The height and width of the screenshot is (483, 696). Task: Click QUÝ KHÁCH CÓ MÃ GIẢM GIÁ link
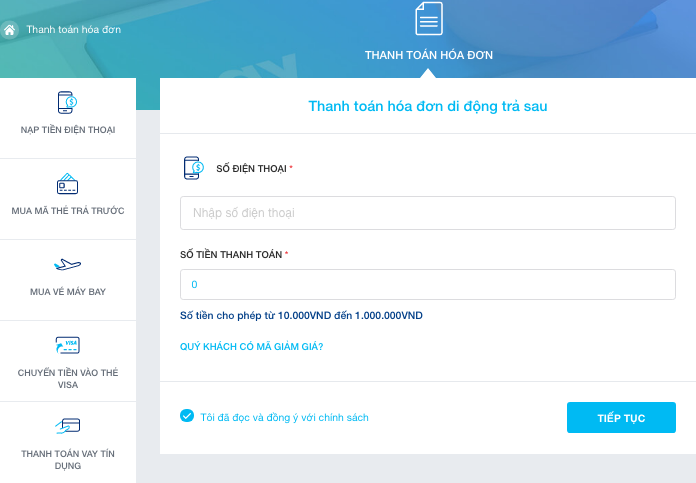point(251,347)
